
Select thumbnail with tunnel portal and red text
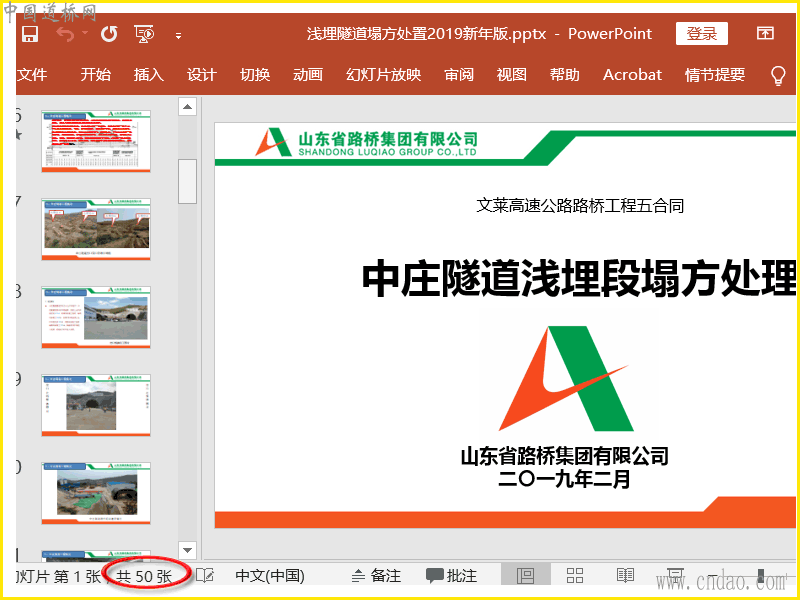[x=96, y=317]
